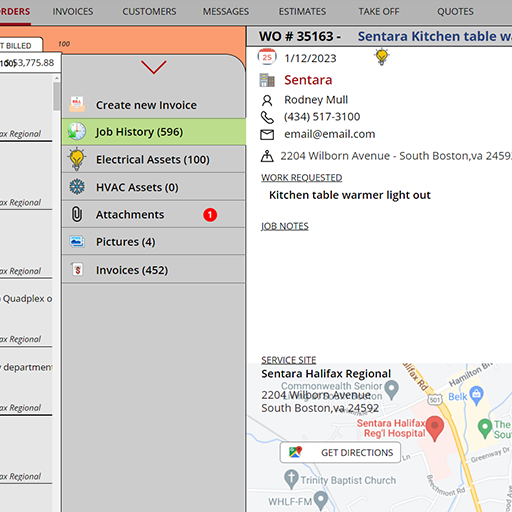Viewport: 512px width, 512px height.
Task: Click the red Sentara Halifax Hospital map marker
Action: coord(435,428)
